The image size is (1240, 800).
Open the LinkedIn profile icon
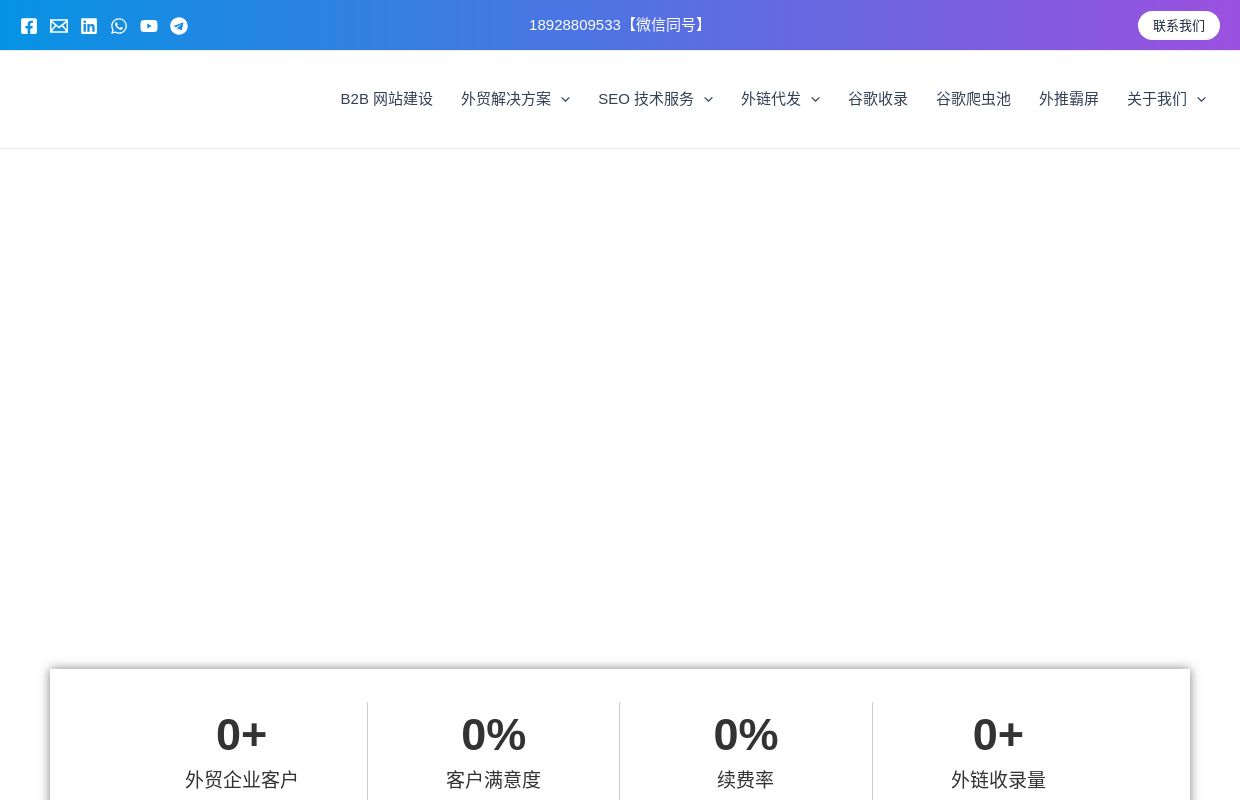point(89,26)
